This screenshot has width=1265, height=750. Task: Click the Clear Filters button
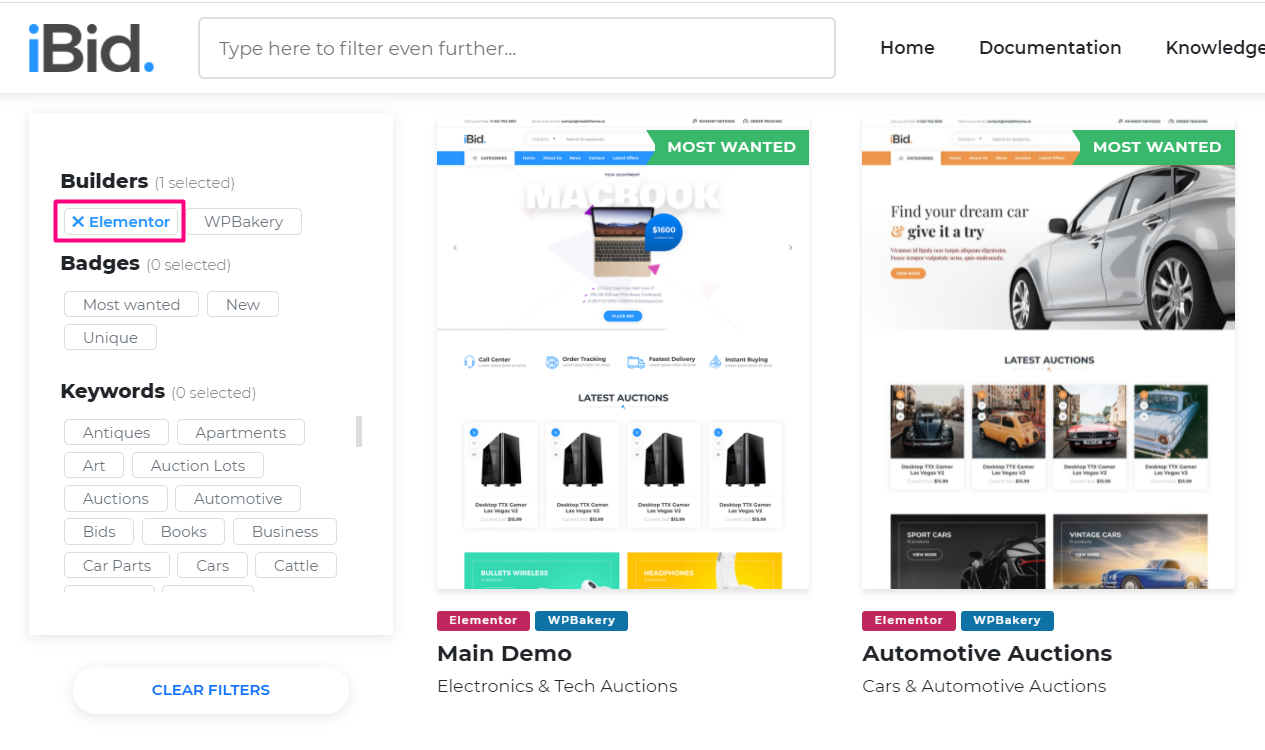coord(210,690)
